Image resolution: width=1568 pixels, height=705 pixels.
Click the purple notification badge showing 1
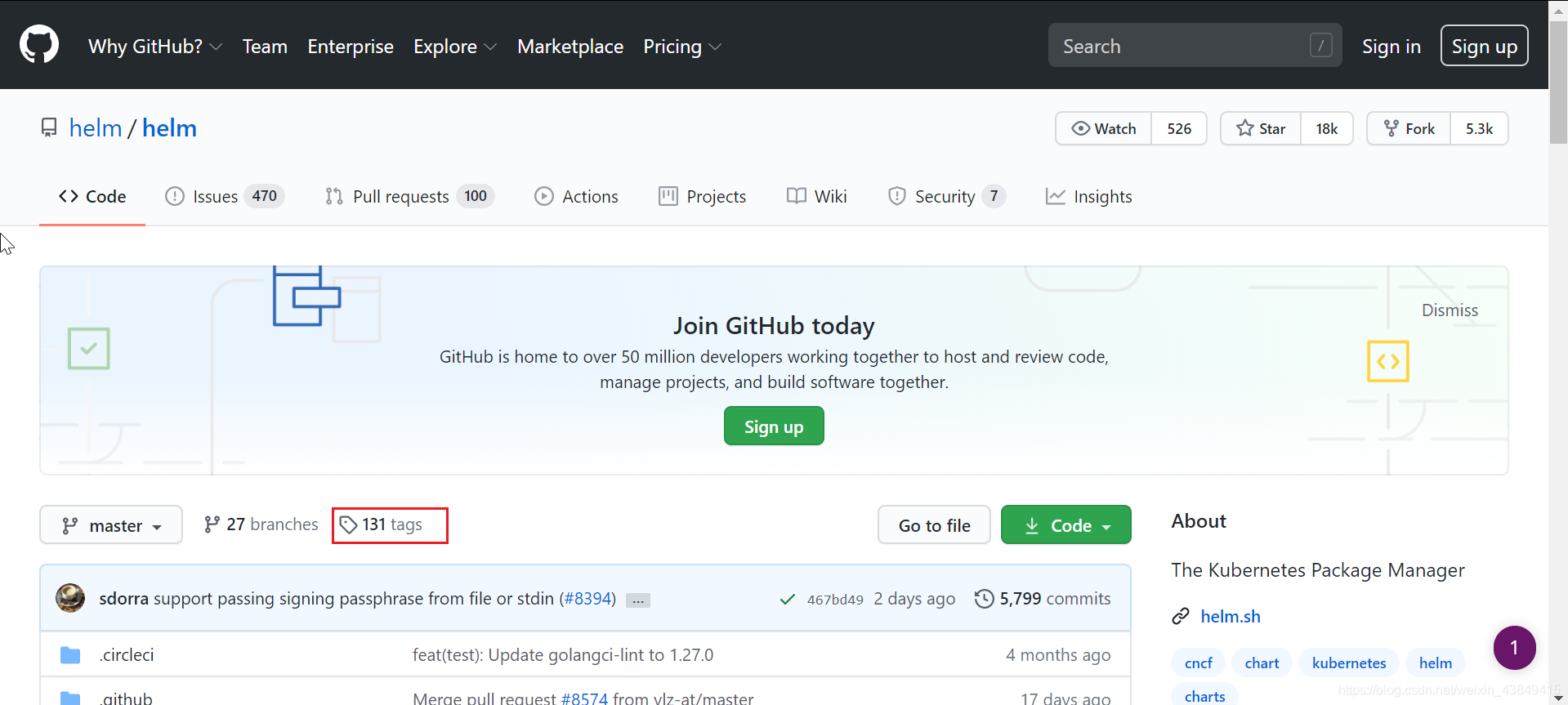[1514, 648]
